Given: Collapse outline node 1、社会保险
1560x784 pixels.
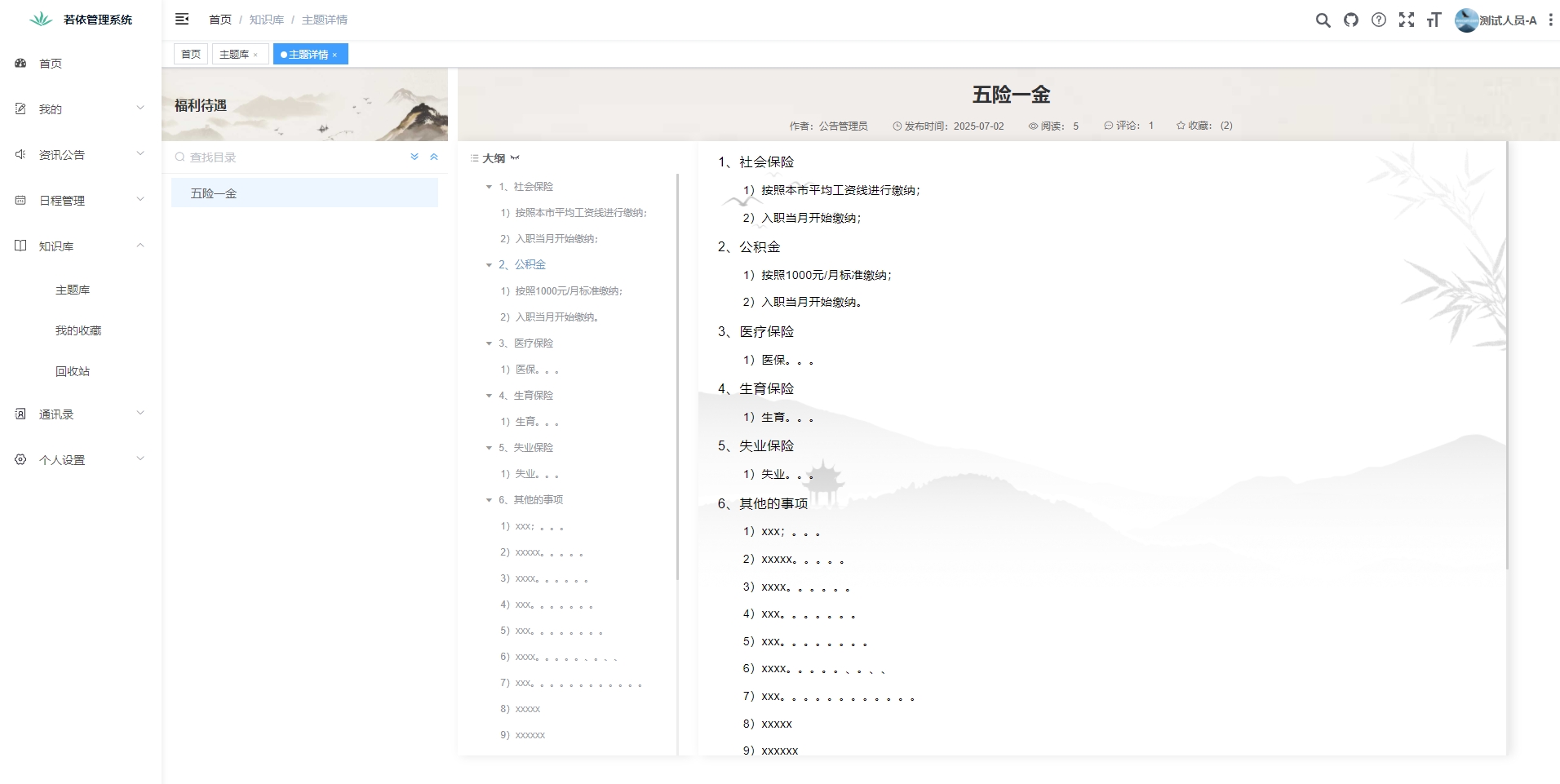Looking at the screenshot, I should [489, 187].
